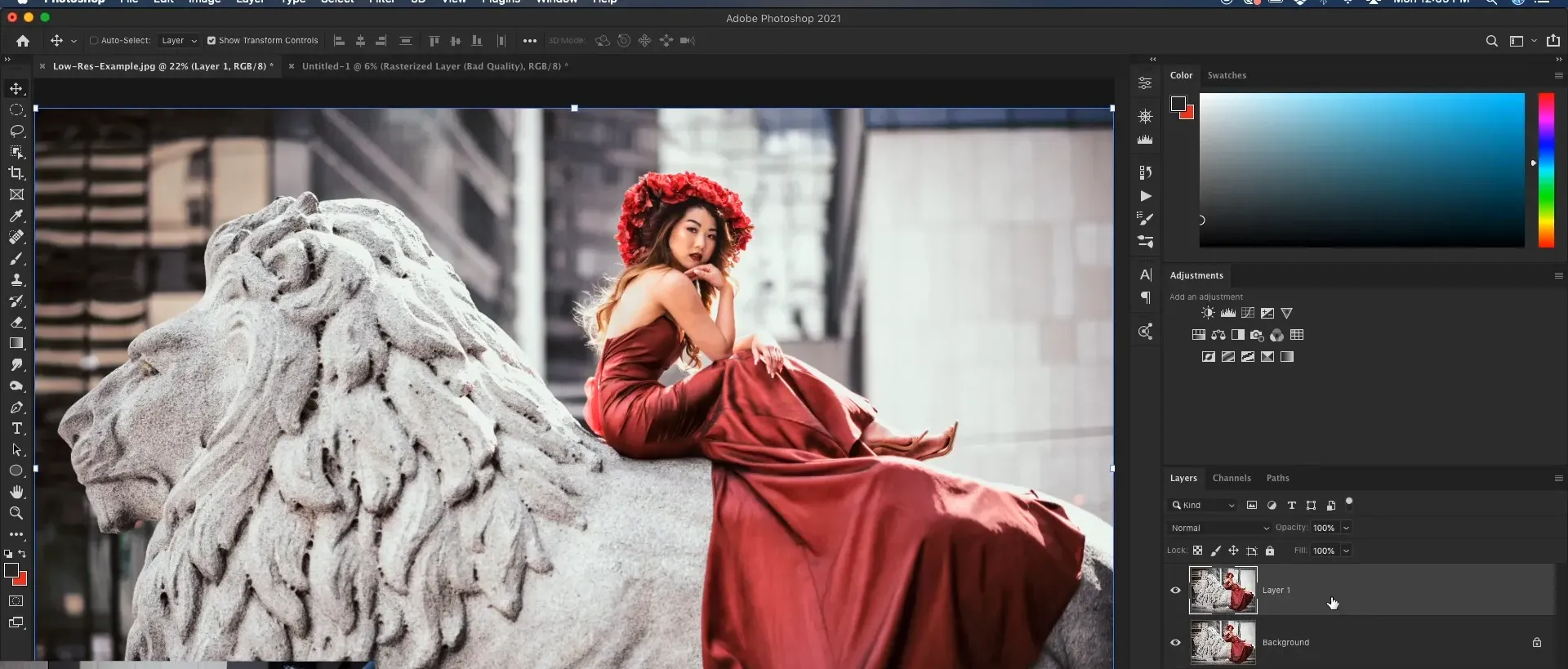Pick a color in the color field
Image resolution: width=1568 pixels, height=669 pixels.
coord(1361,170)
